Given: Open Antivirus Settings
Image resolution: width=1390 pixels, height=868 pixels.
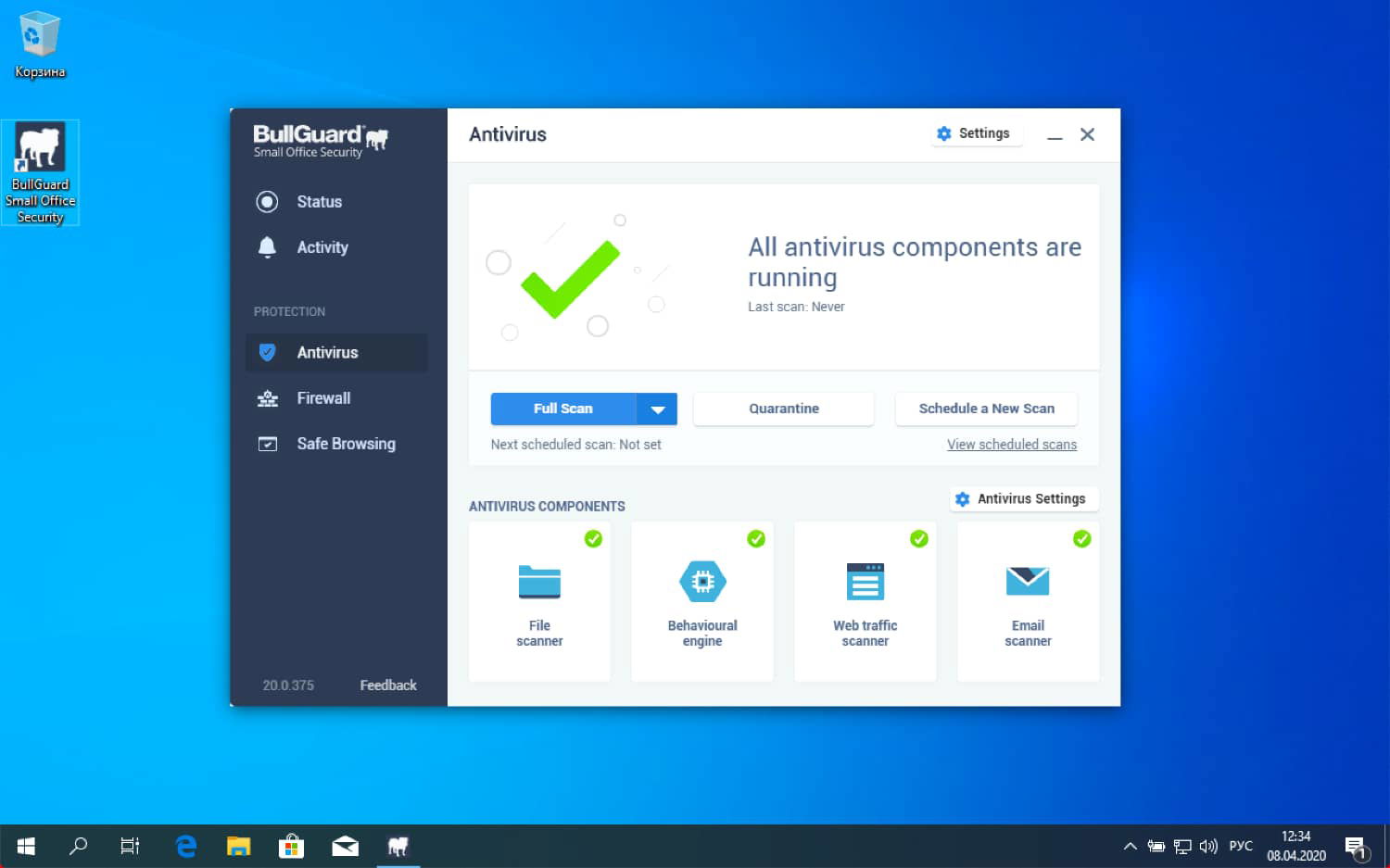Looking at the screenshot, I should (x=1024, y=498).
